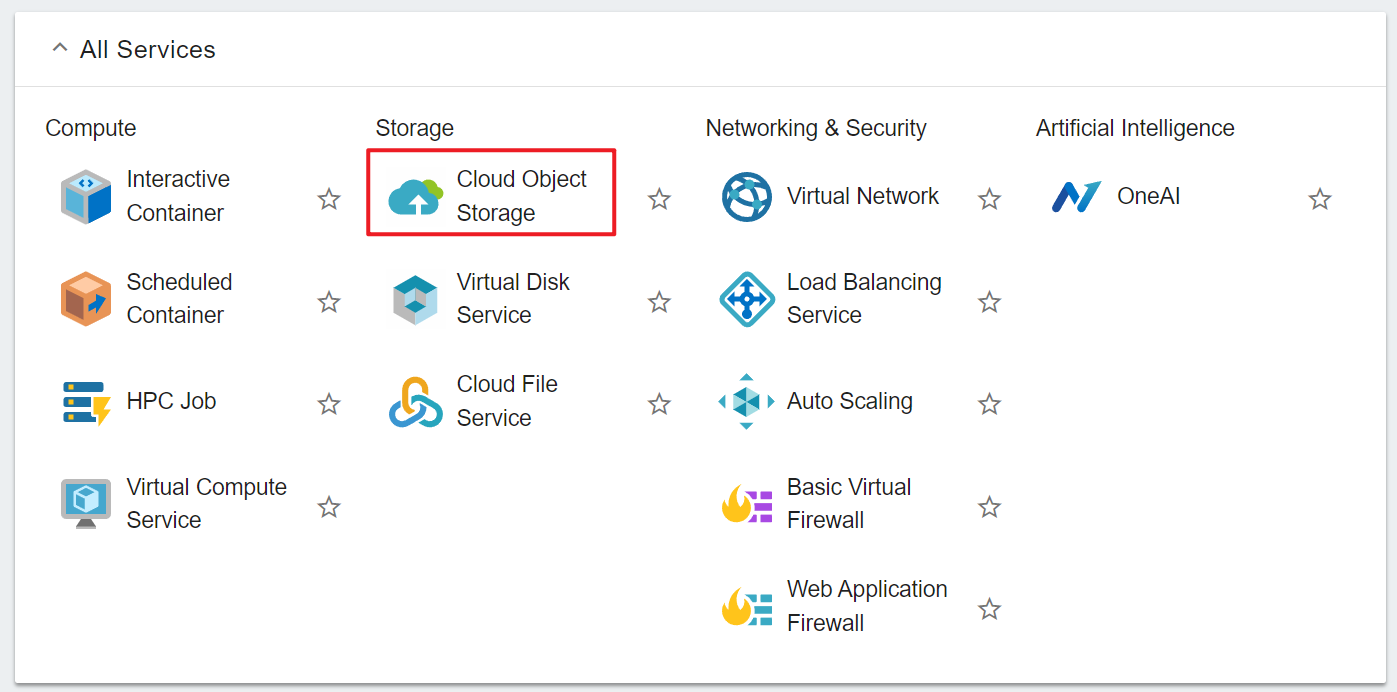
Task: Click the Scheduled Container orange box icon
Action: pyautogui.click(x=86, y=299)
